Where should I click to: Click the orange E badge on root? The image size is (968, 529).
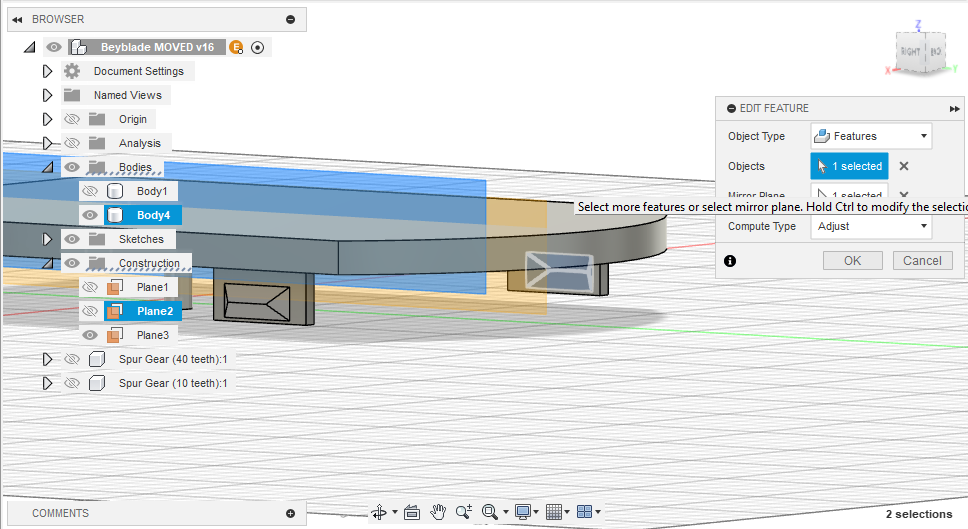(x=236, y=47)
